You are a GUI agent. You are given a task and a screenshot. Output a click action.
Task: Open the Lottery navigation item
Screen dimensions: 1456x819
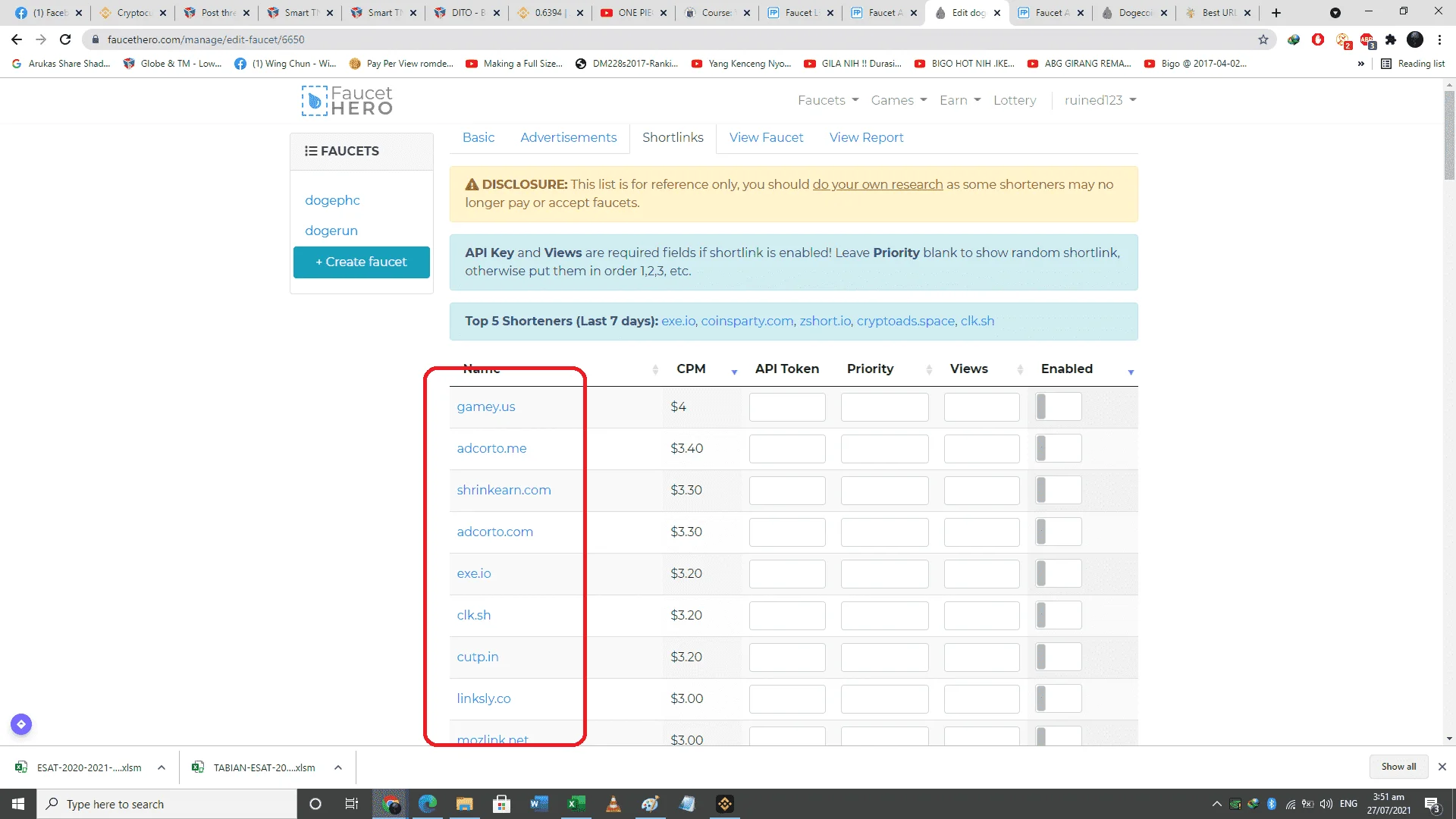point(1015,100)
